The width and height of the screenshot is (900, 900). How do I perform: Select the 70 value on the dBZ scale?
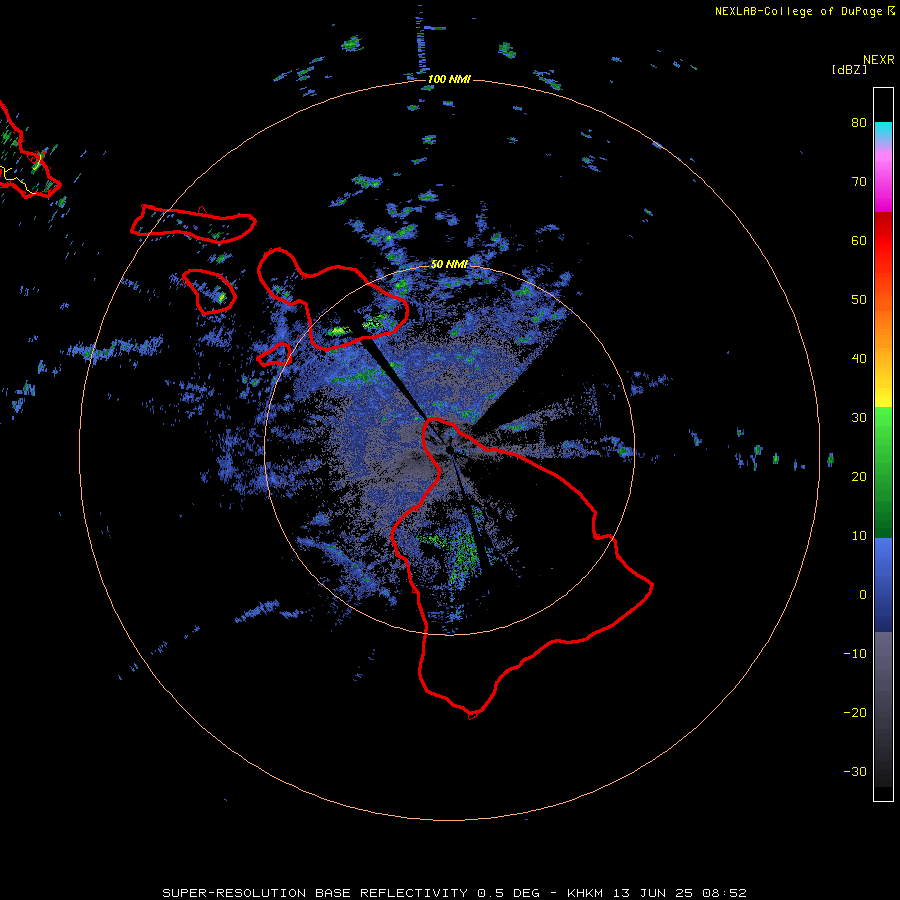pyautogui.click(x=859, y=181)
